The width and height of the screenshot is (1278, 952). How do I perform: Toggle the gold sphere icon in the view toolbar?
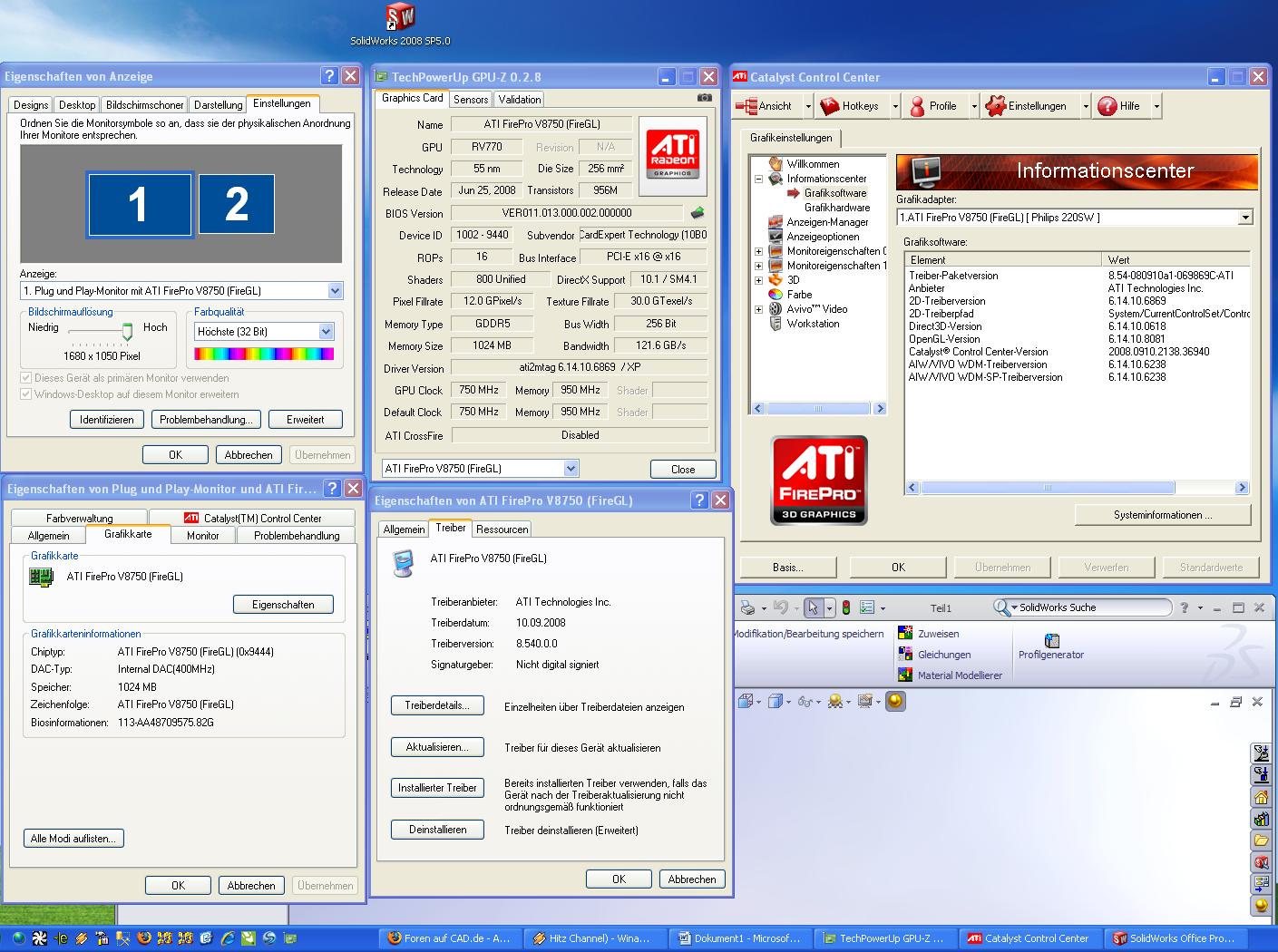895,701
